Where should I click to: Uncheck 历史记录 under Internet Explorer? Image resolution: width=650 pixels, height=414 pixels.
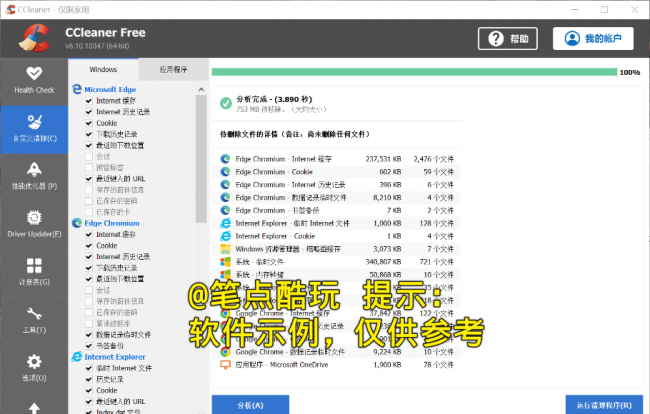[x=89, y=379]
